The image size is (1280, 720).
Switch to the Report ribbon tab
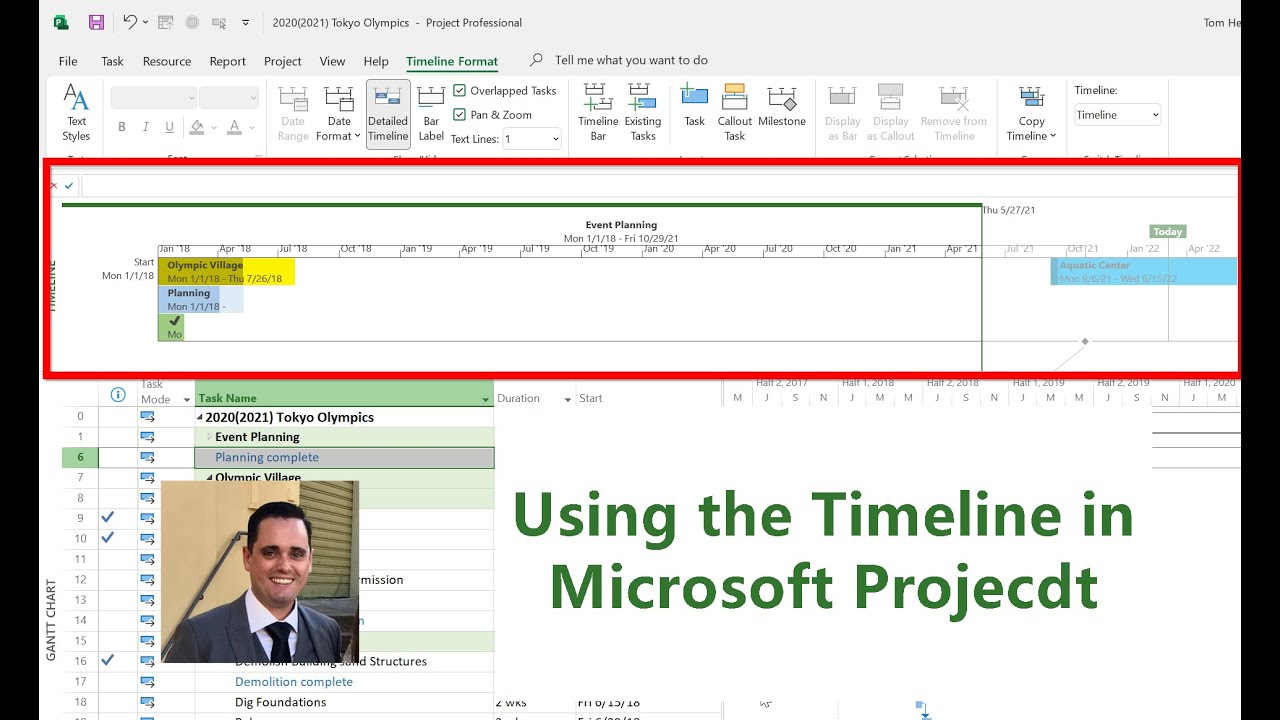click(228, 61)
